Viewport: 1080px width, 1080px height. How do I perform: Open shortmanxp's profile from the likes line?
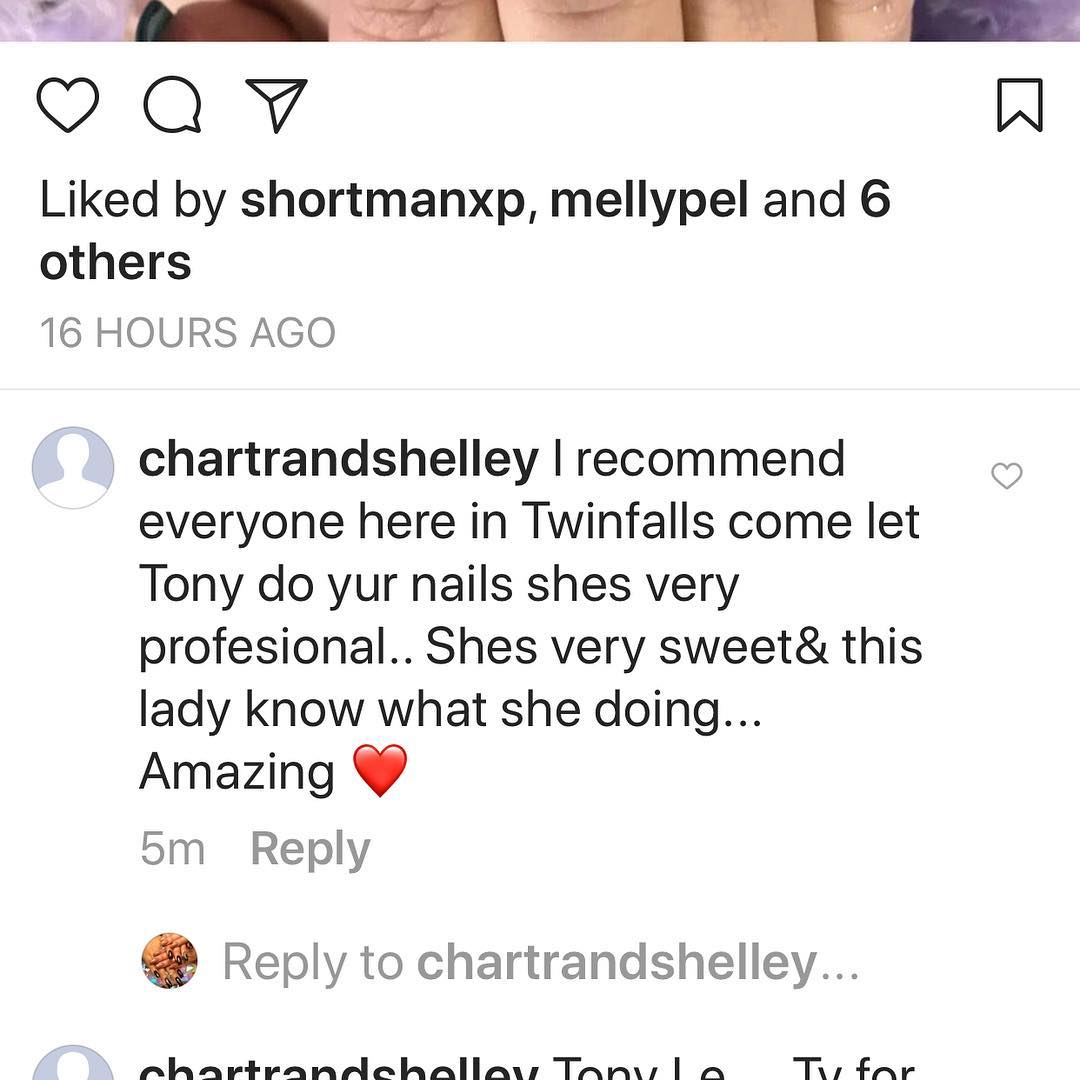click(383, 199)
